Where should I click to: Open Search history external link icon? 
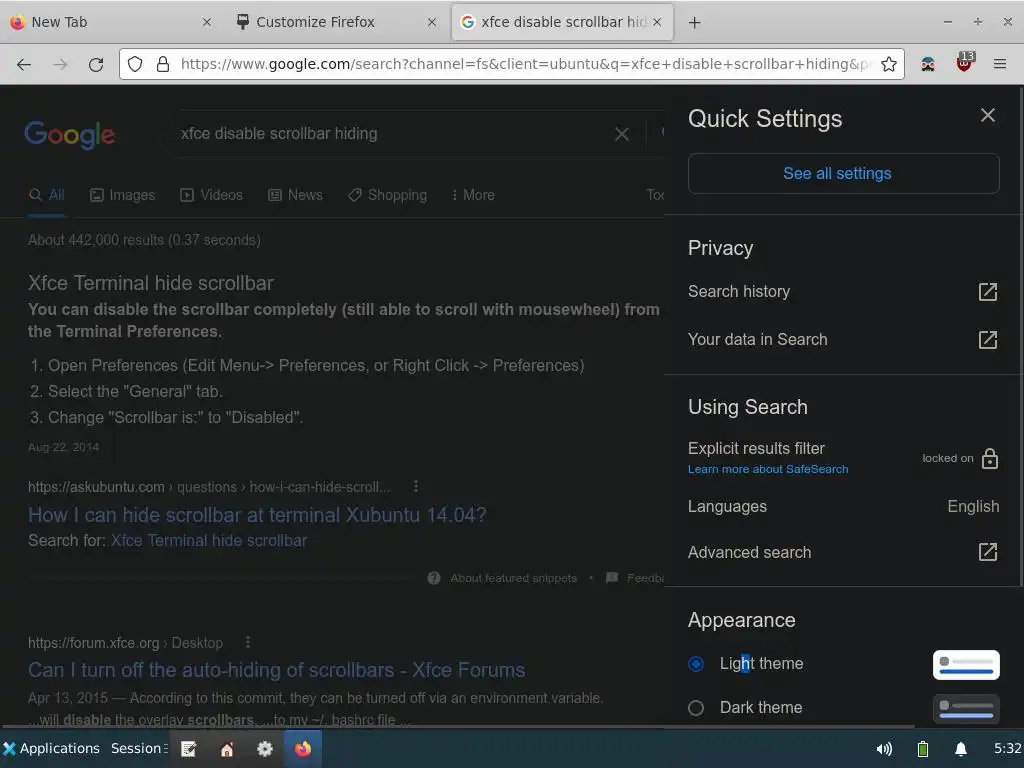coord(987,291)
